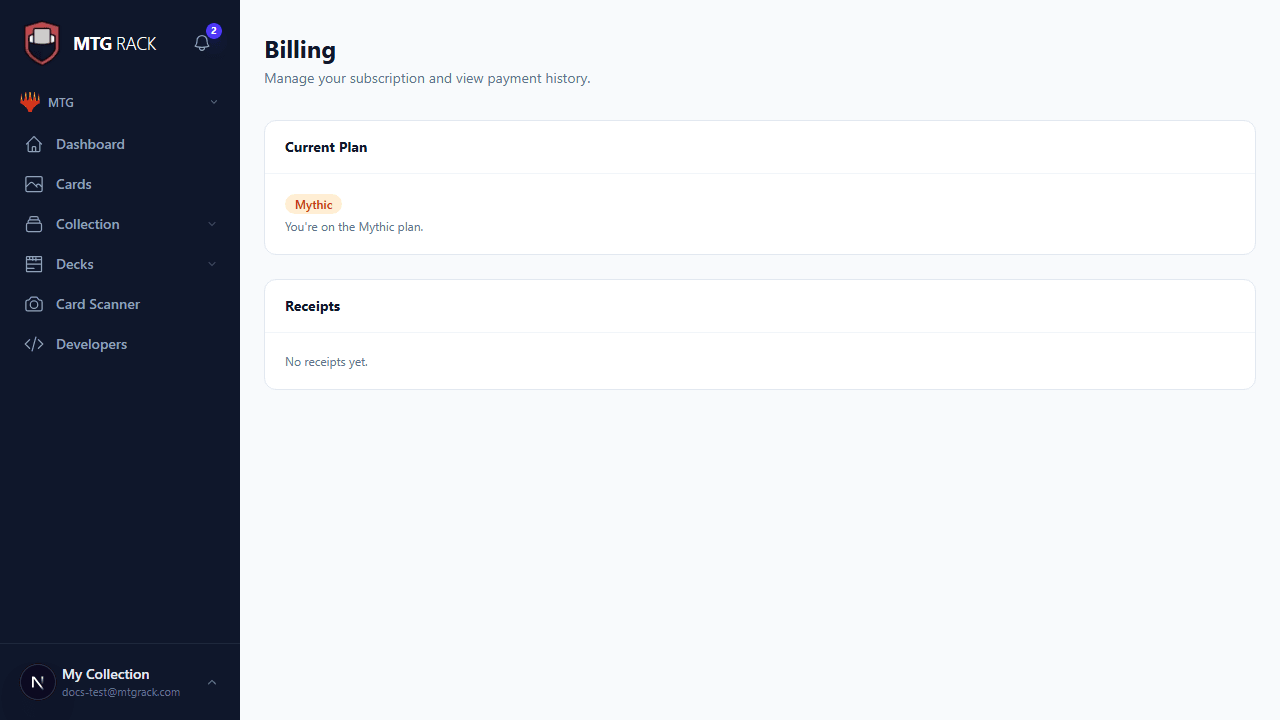The width and height of the screenshot is (1280, 720).
Task: Expand the Decks submenu chevron
Action: point(212,264)
